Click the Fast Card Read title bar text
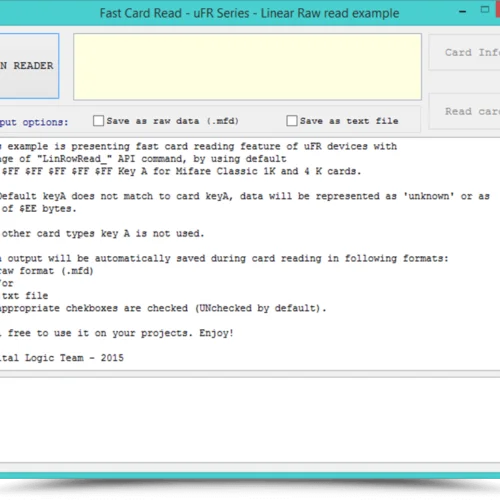The image size is (500, 500). tap(249, 13)
